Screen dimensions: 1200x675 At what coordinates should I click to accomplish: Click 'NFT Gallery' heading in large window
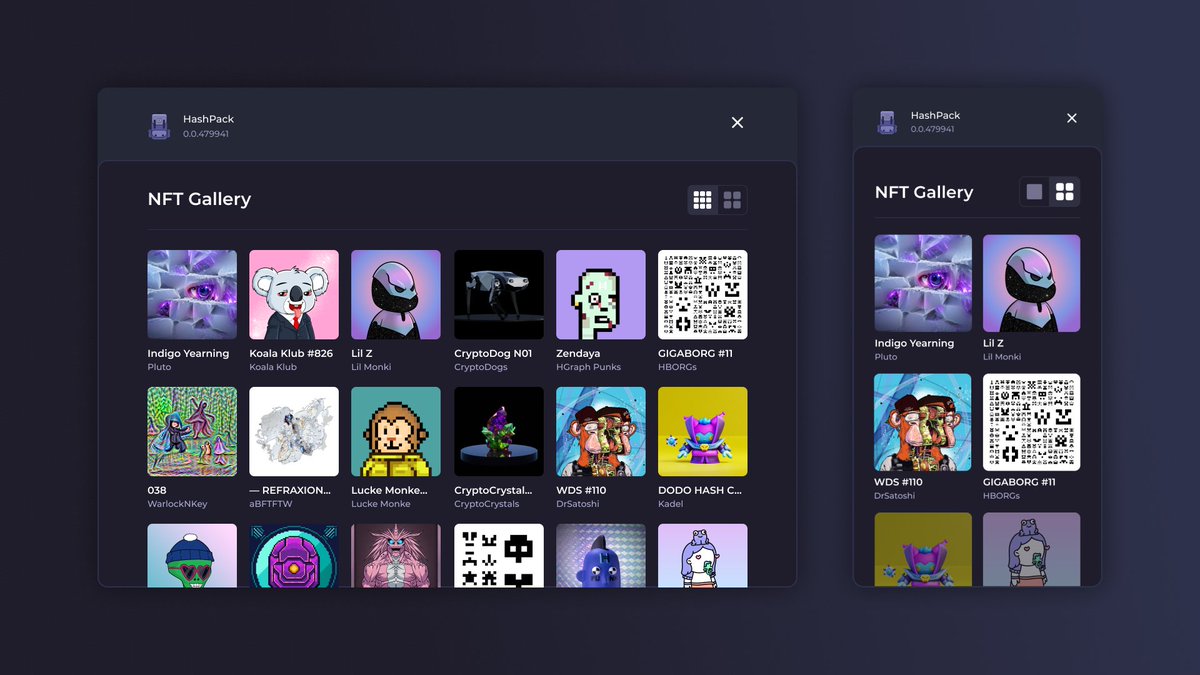[x=199, y=199]
